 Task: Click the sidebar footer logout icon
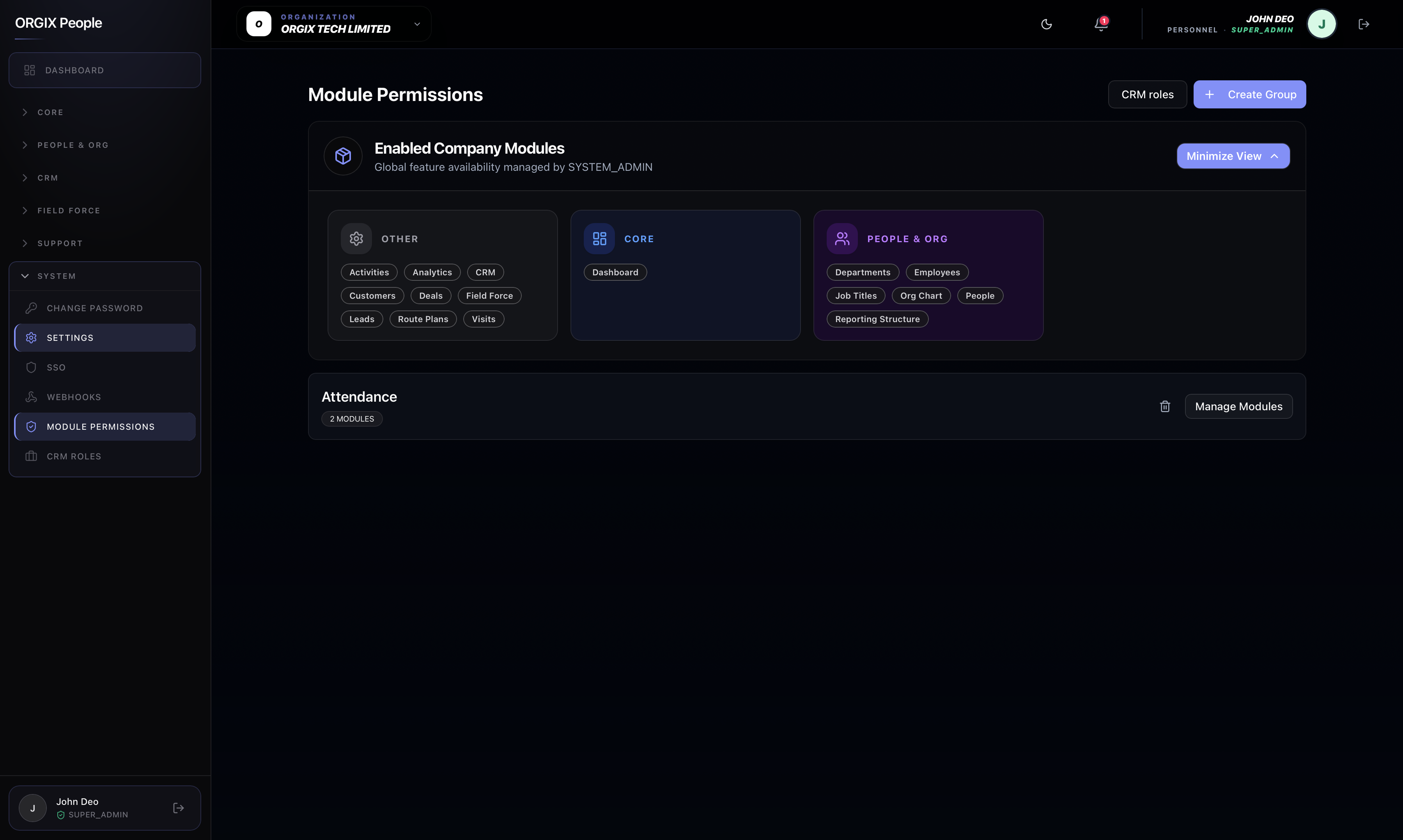178,808
